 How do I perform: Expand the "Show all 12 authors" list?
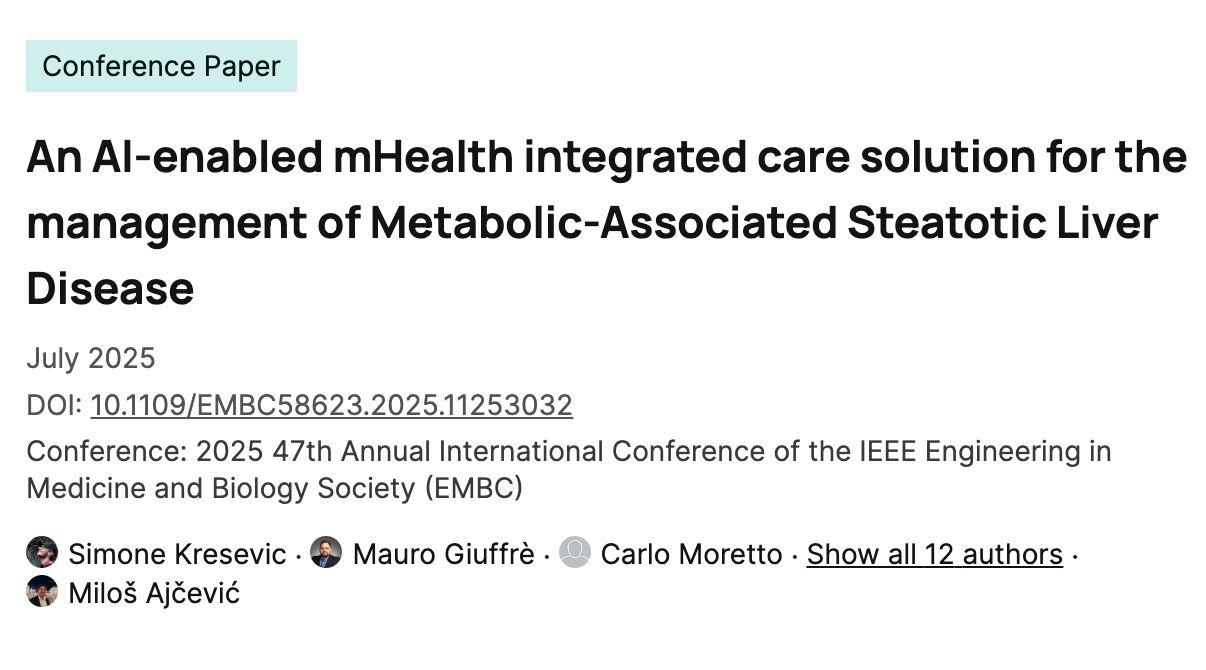click(933, 554)
